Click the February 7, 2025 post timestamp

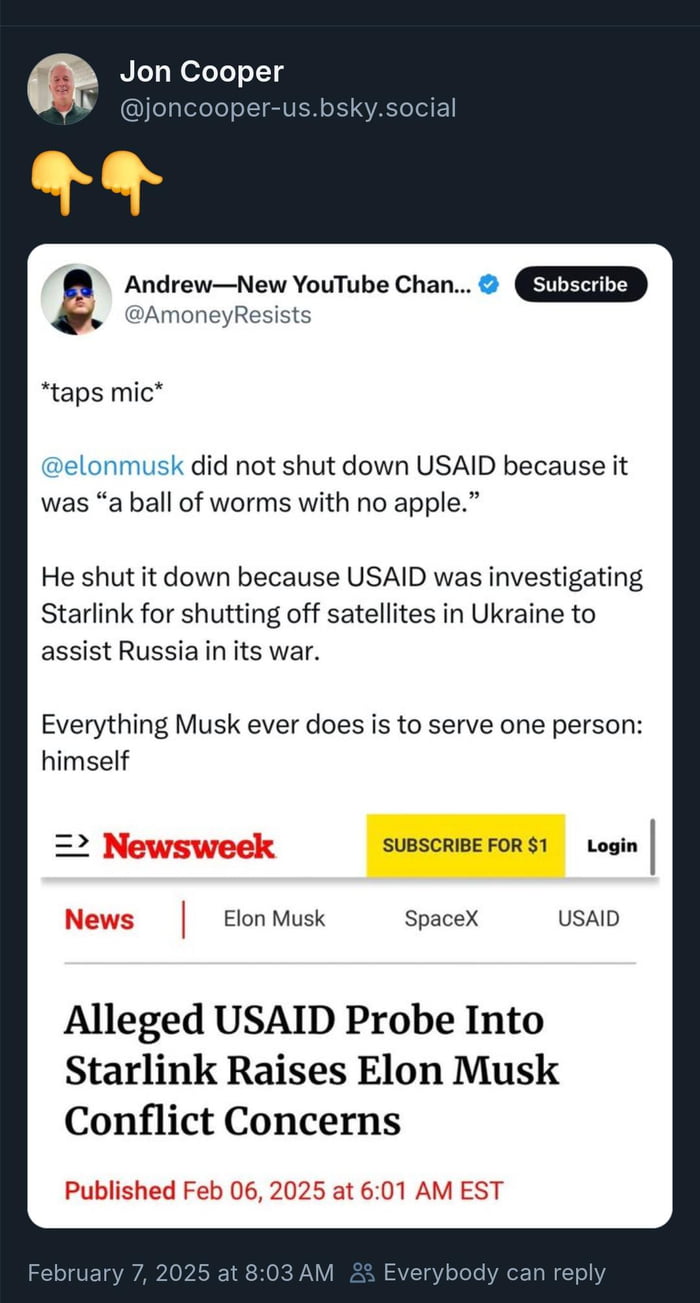(181, 1272)
